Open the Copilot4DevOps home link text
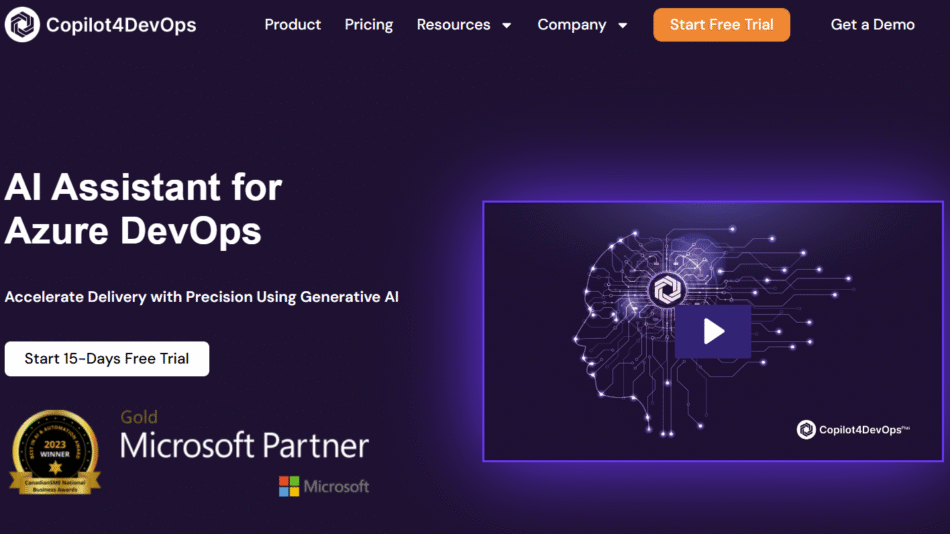Viewport: 950px width, 534px height. [121, 25]
